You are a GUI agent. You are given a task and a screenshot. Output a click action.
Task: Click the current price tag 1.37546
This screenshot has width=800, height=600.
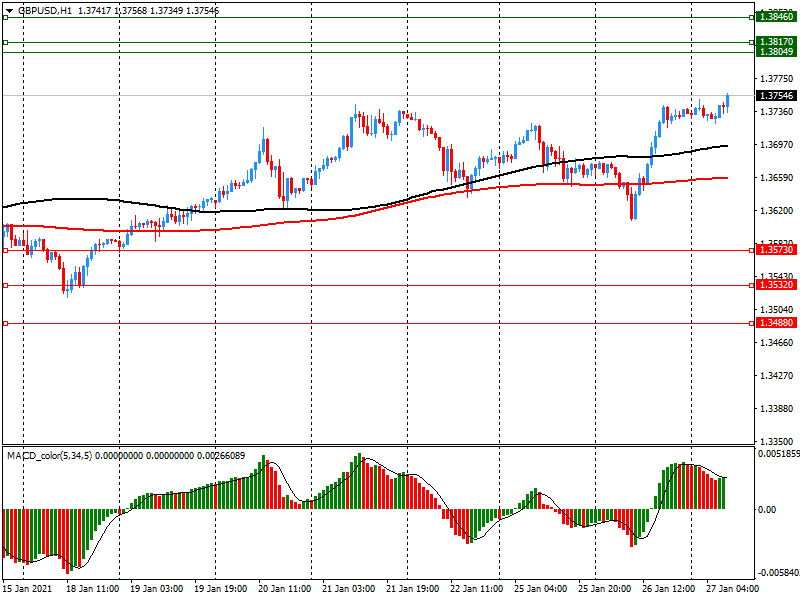pyautogui.click(x=776, y=95)
